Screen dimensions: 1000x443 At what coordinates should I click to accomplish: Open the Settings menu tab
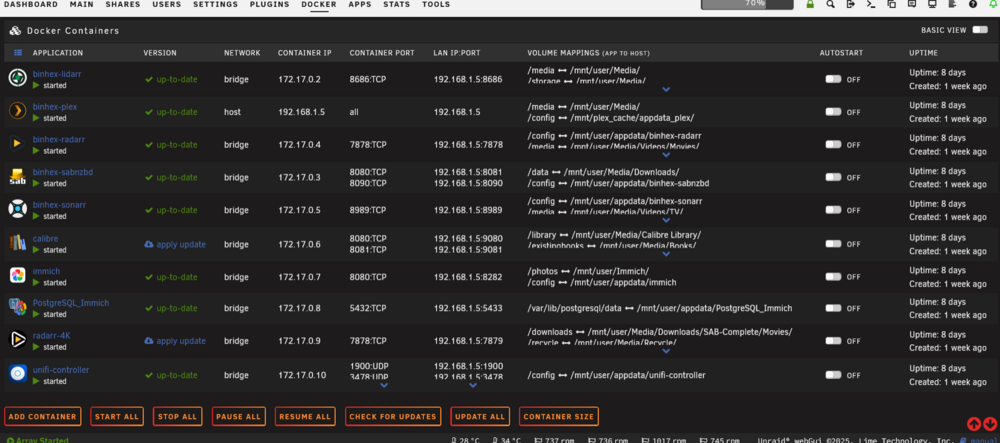216,4
